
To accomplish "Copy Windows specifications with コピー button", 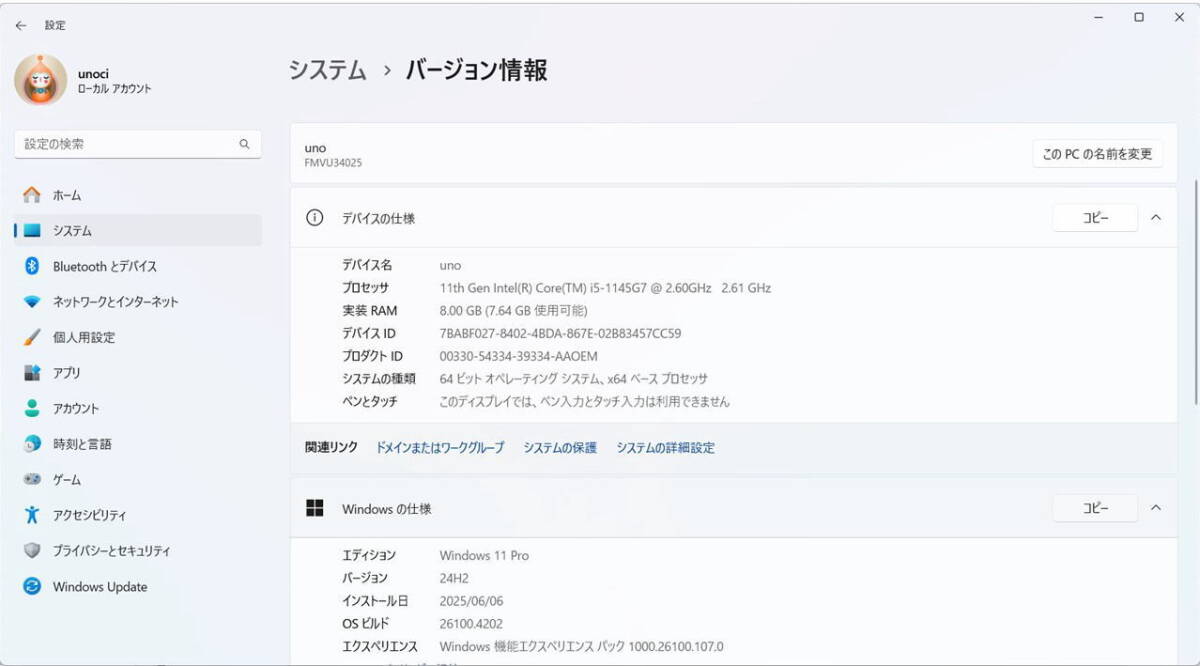I will [1095, 508].
